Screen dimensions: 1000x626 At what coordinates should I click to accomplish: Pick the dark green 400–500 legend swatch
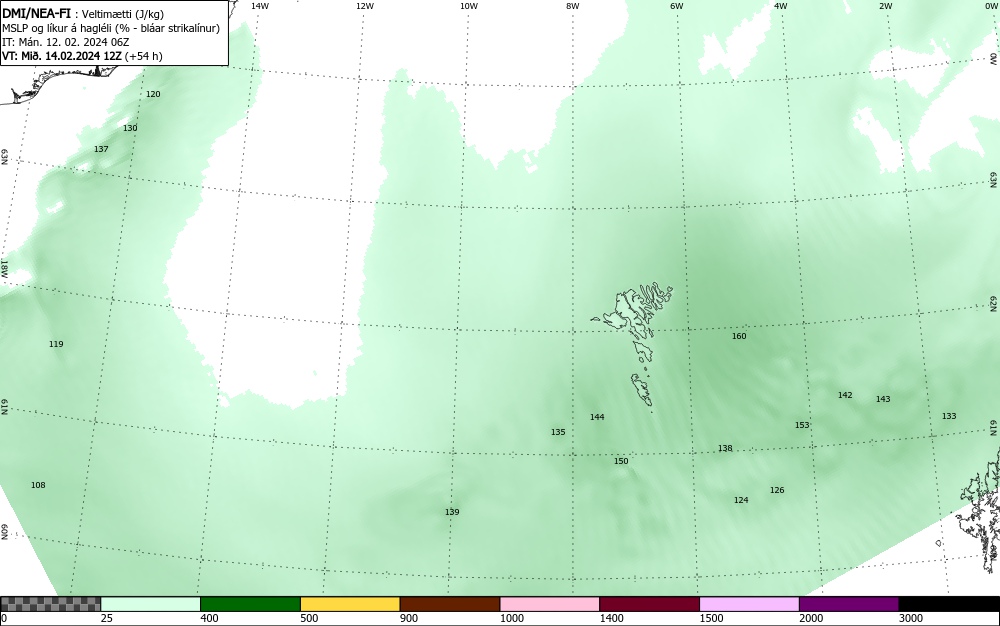pyautogui.click(x=250, y=604)
